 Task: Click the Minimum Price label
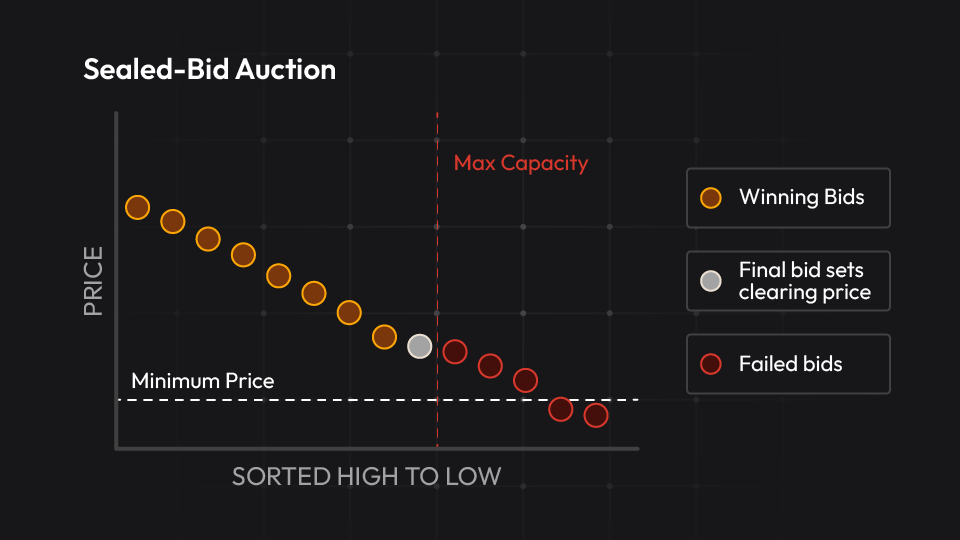(x=202, y=381)
